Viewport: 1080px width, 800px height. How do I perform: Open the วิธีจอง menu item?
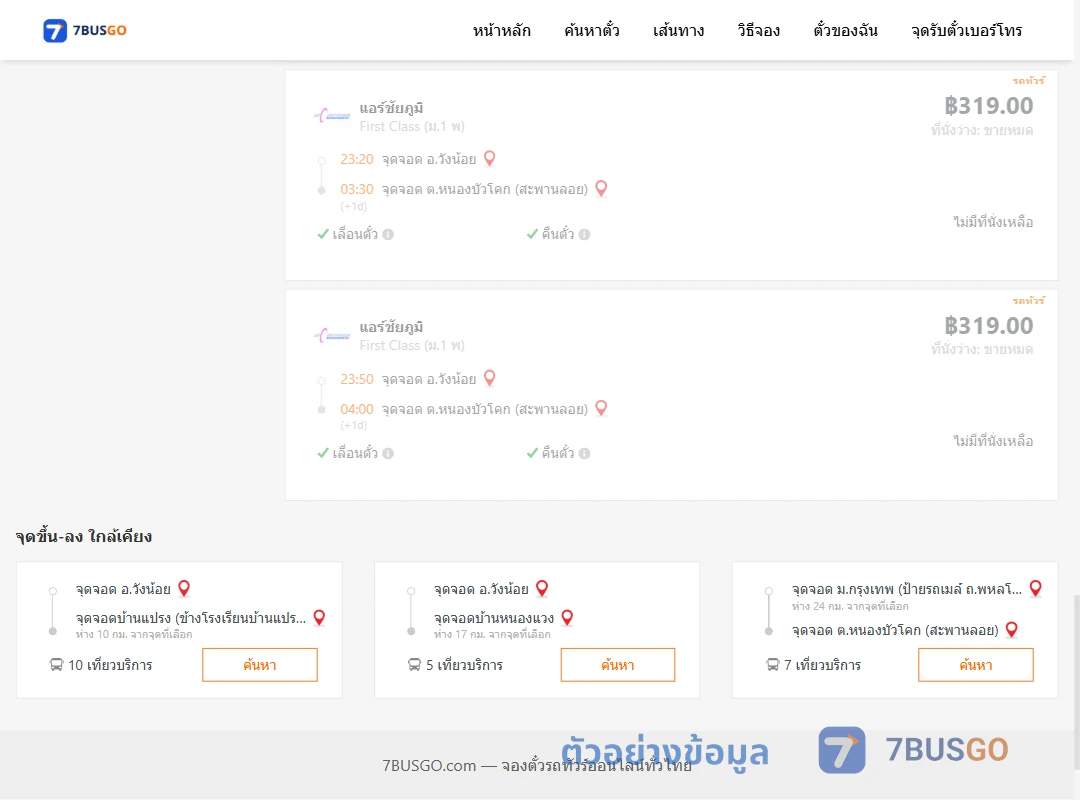[x=758, y=30]
